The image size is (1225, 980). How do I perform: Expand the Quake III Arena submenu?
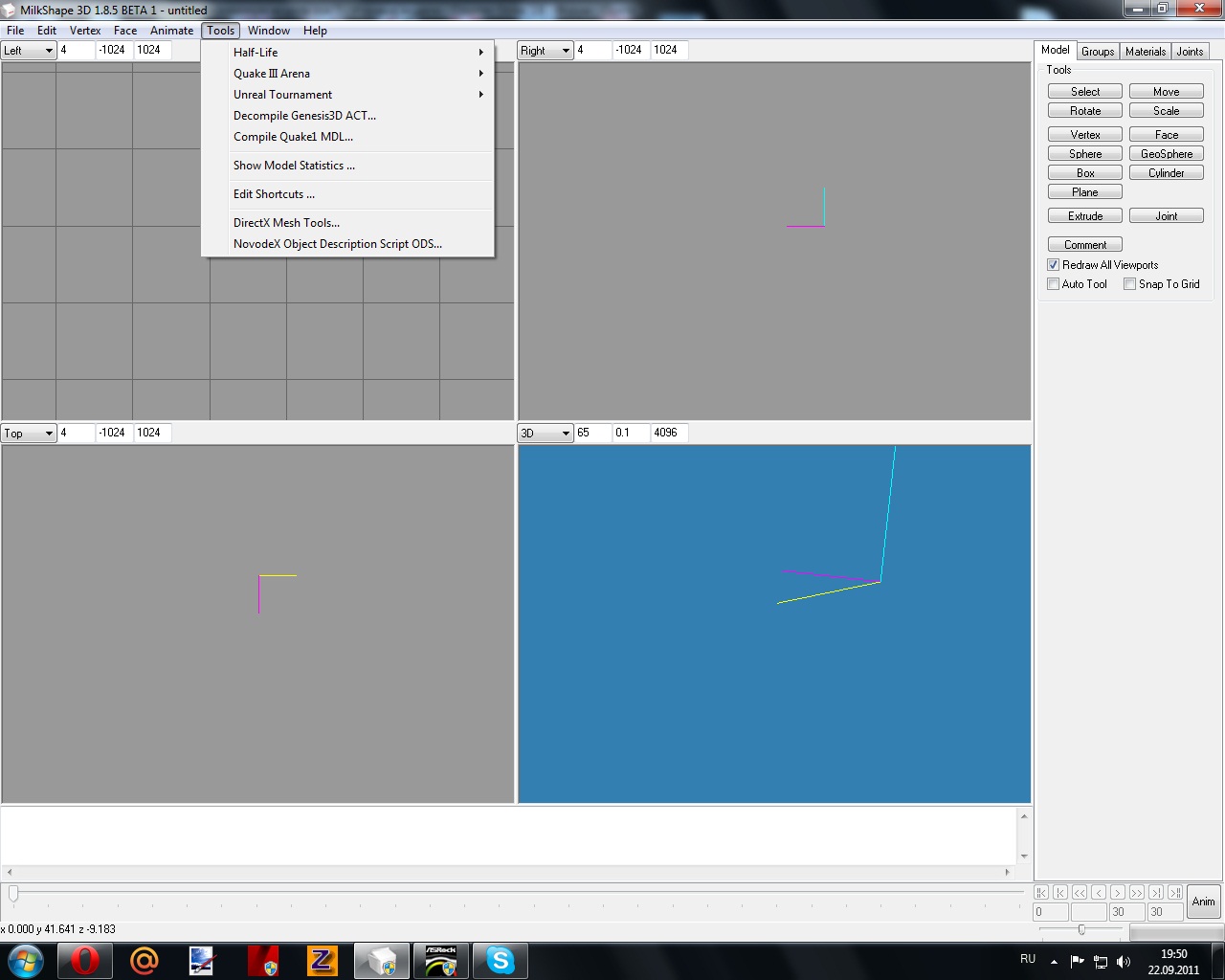pos(348,74)
